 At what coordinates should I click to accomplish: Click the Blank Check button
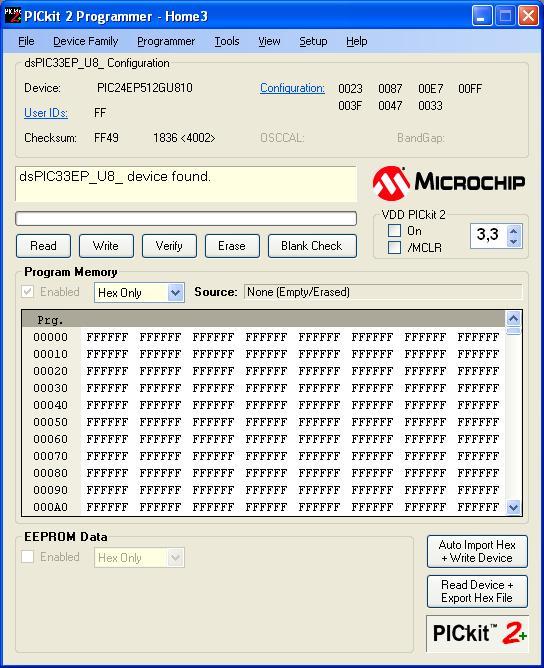click(312, 246)
